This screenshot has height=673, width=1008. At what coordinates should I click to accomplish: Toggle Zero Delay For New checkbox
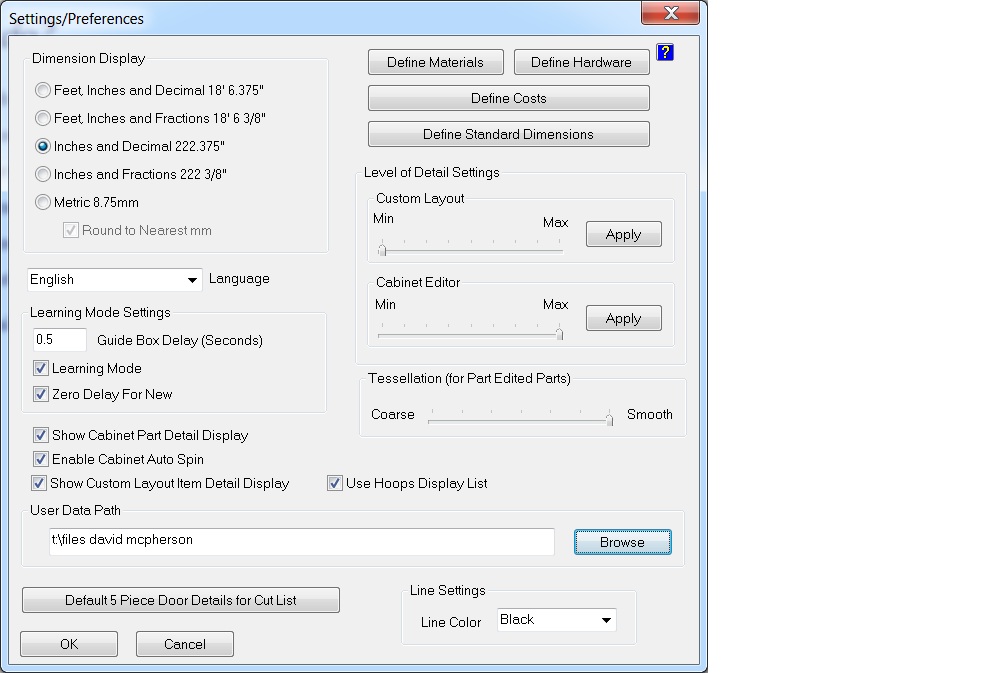pyautogui.click(x=41, y=394)
